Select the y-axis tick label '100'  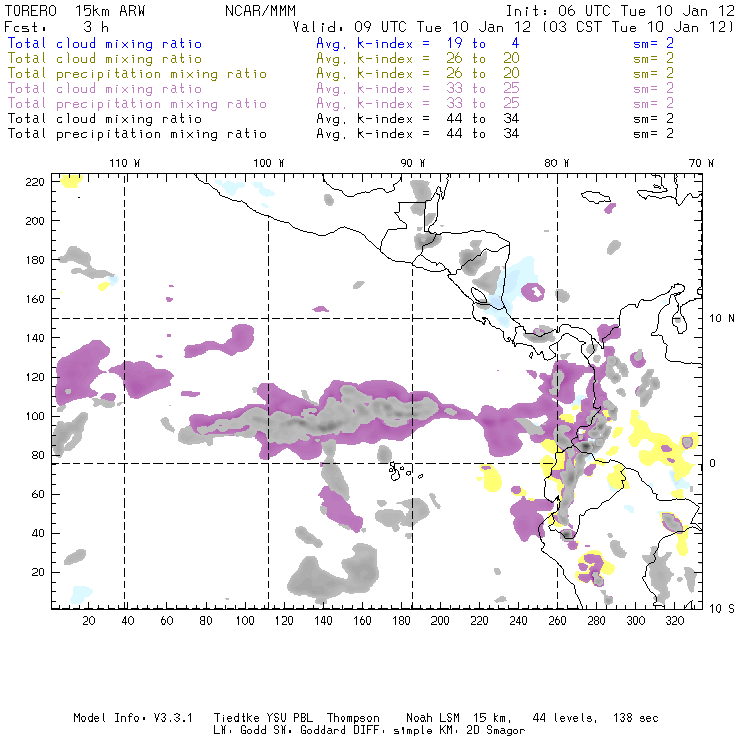pyautogui.click(x=35, y=416)
